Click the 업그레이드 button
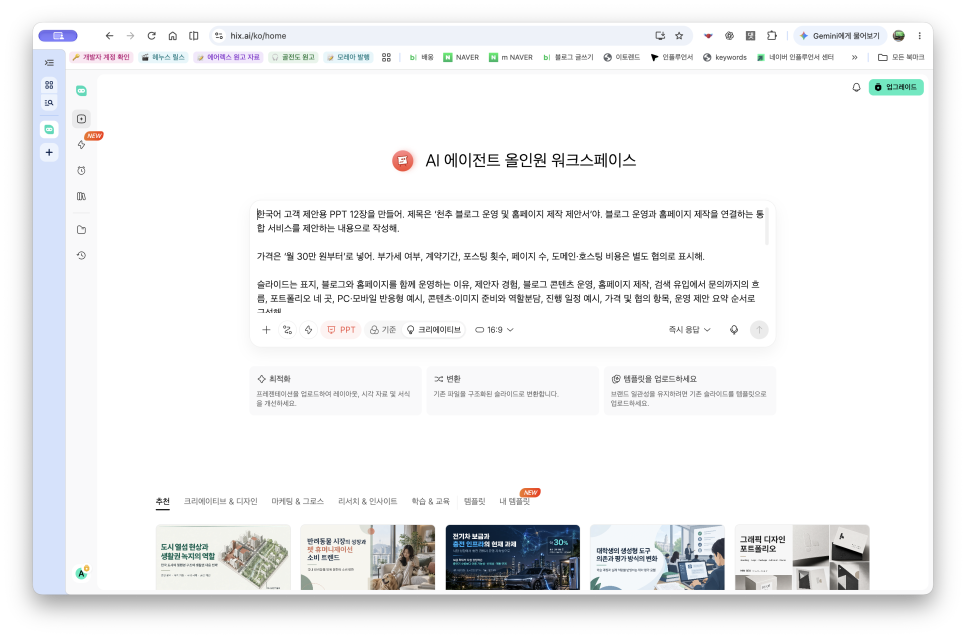Image resolution: width=966 pixels, height=638 pixels. click(x=896, y=87)
